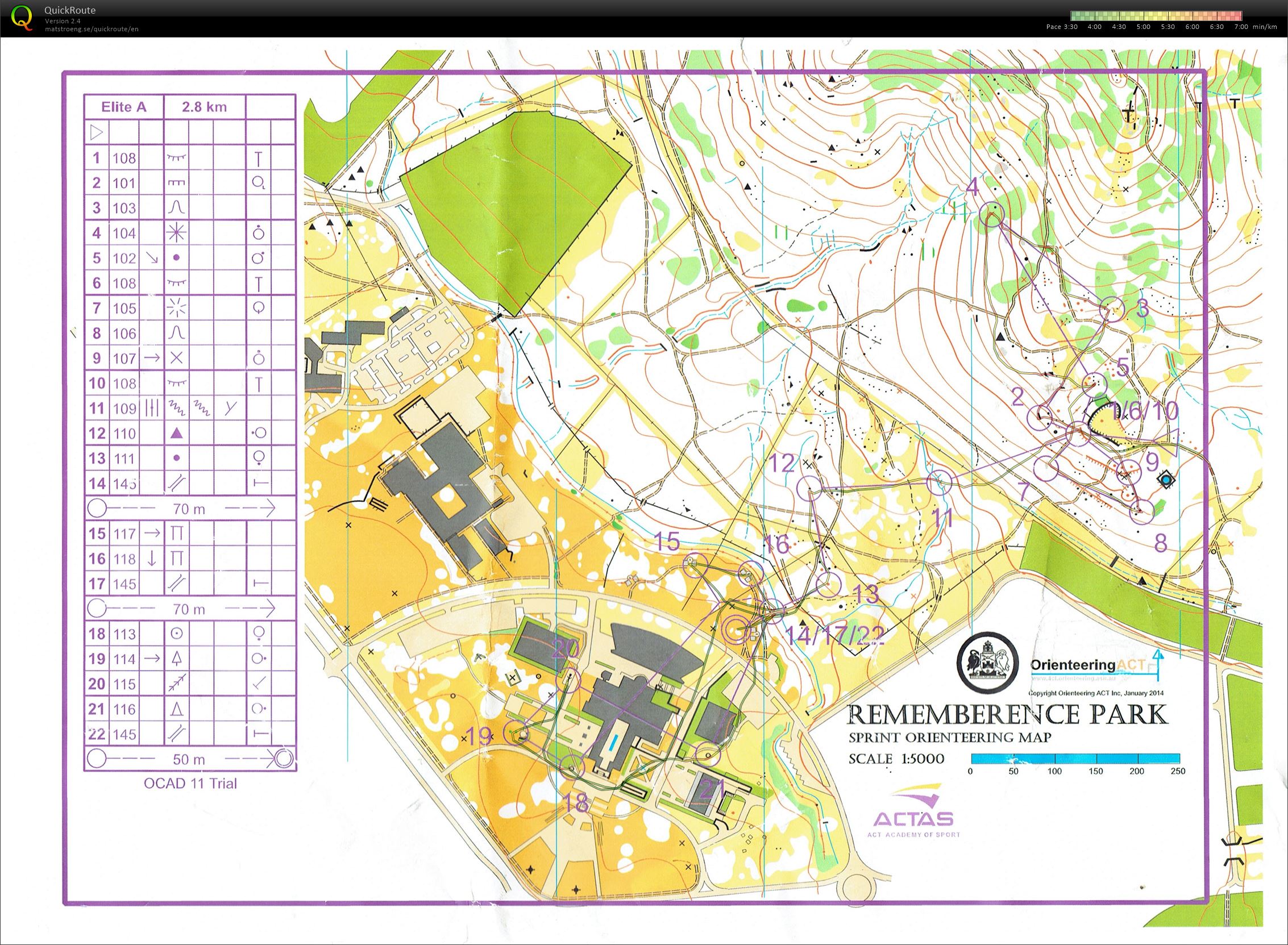The width and height of the screenshot is (1288, 945).
Task: Click control circle 4 on the map
Action: pyautogui.click(x=992, y=214)
